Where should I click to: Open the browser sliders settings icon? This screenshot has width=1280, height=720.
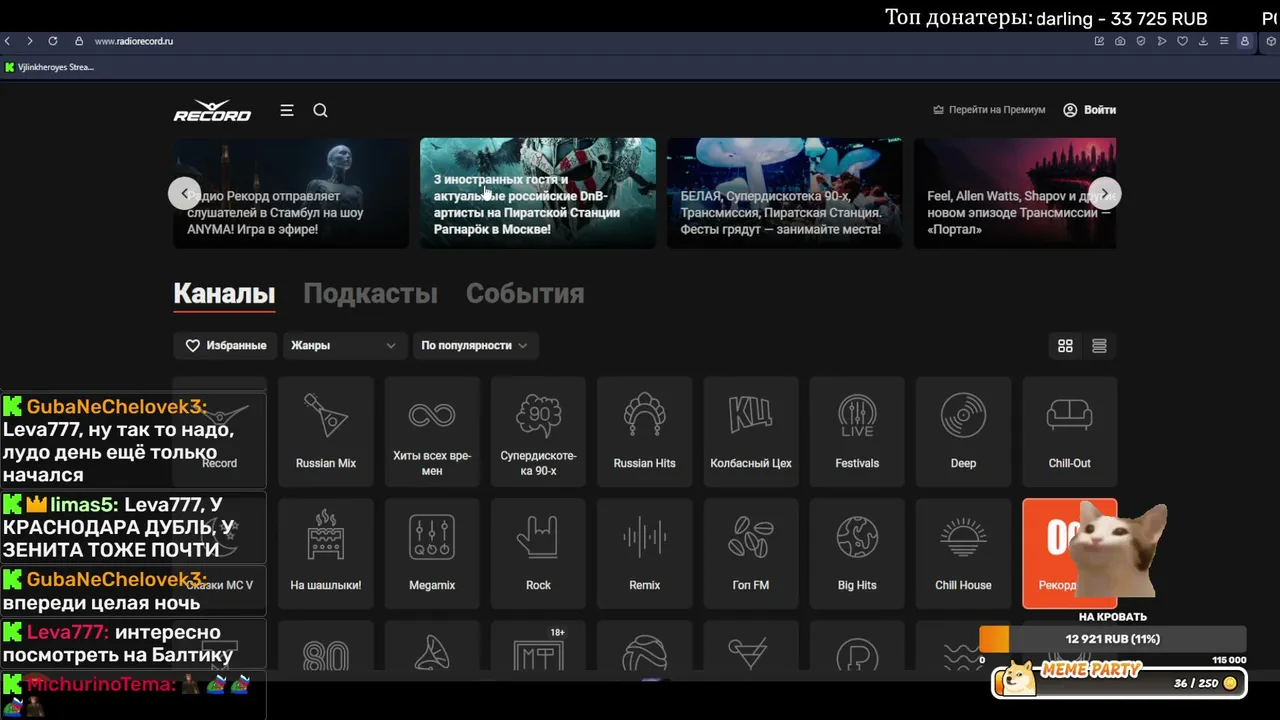pos(1223,41)
